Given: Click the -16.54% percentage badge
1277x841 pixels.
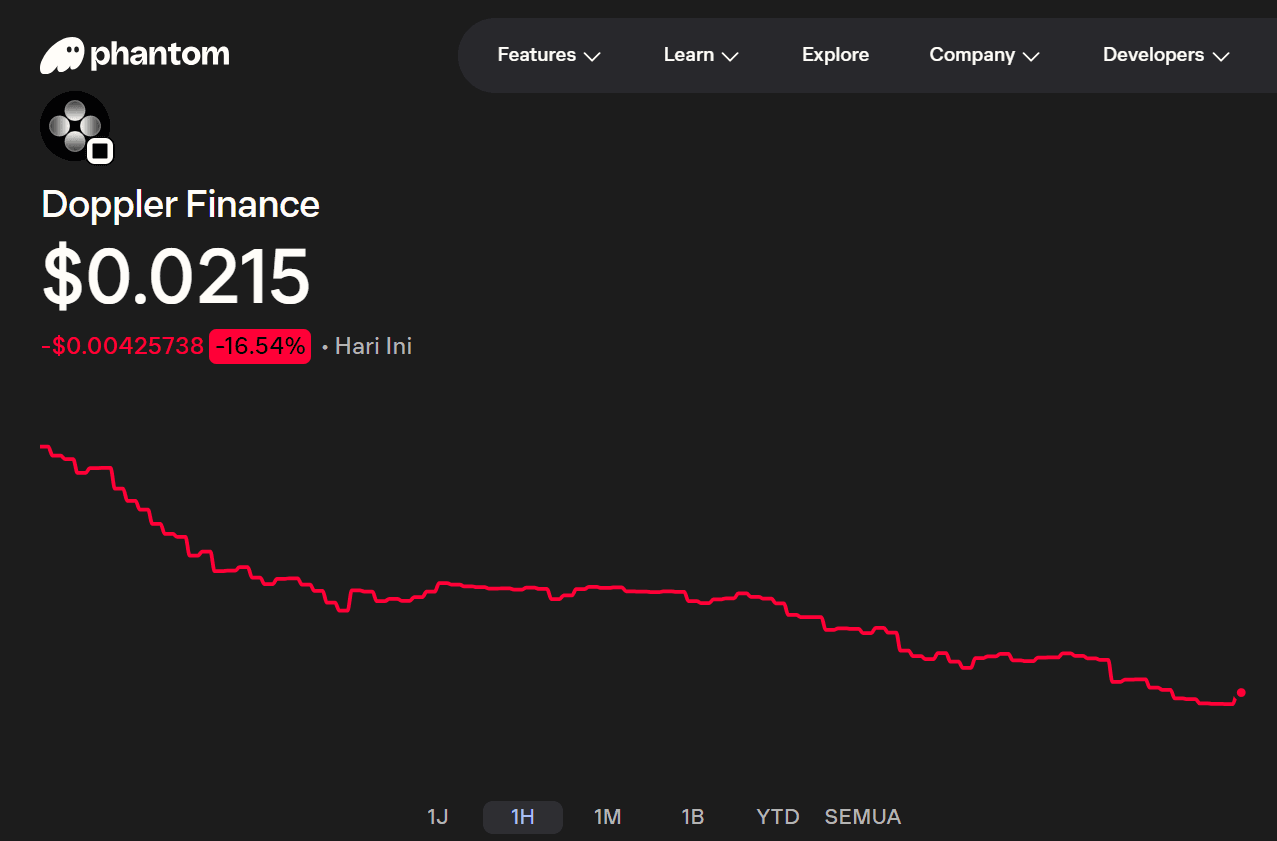Looking at the screenshot, I should click(x=260, y=347).
